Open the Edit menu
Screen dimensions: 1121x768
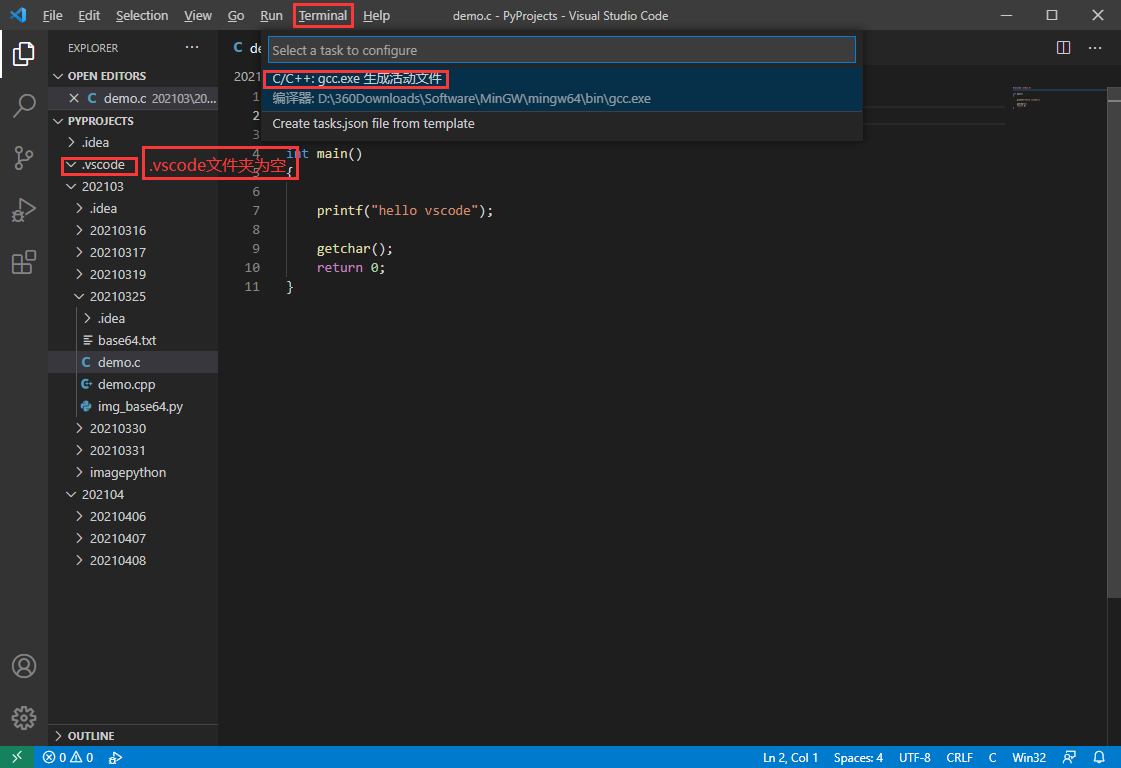[89, 15]
